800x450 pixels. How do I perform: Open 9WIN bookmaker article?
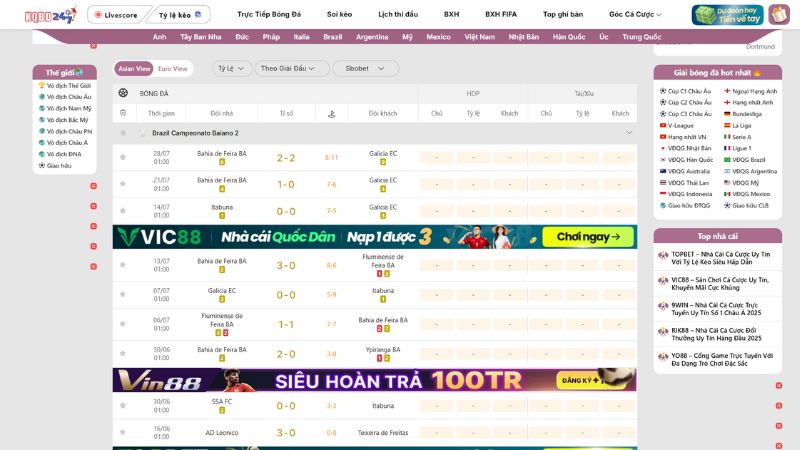(718, 309)
